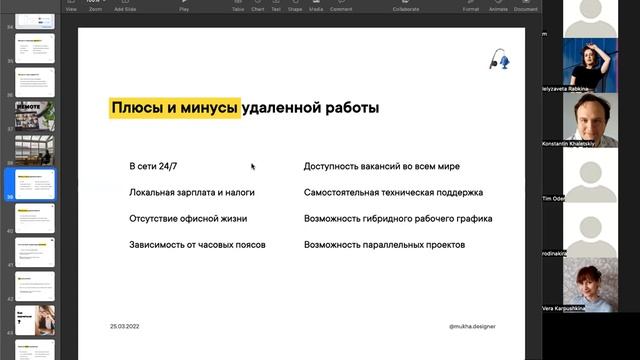
Task: Click the fishing-rod logo icon on slide
Action: [x=500, y=59]
